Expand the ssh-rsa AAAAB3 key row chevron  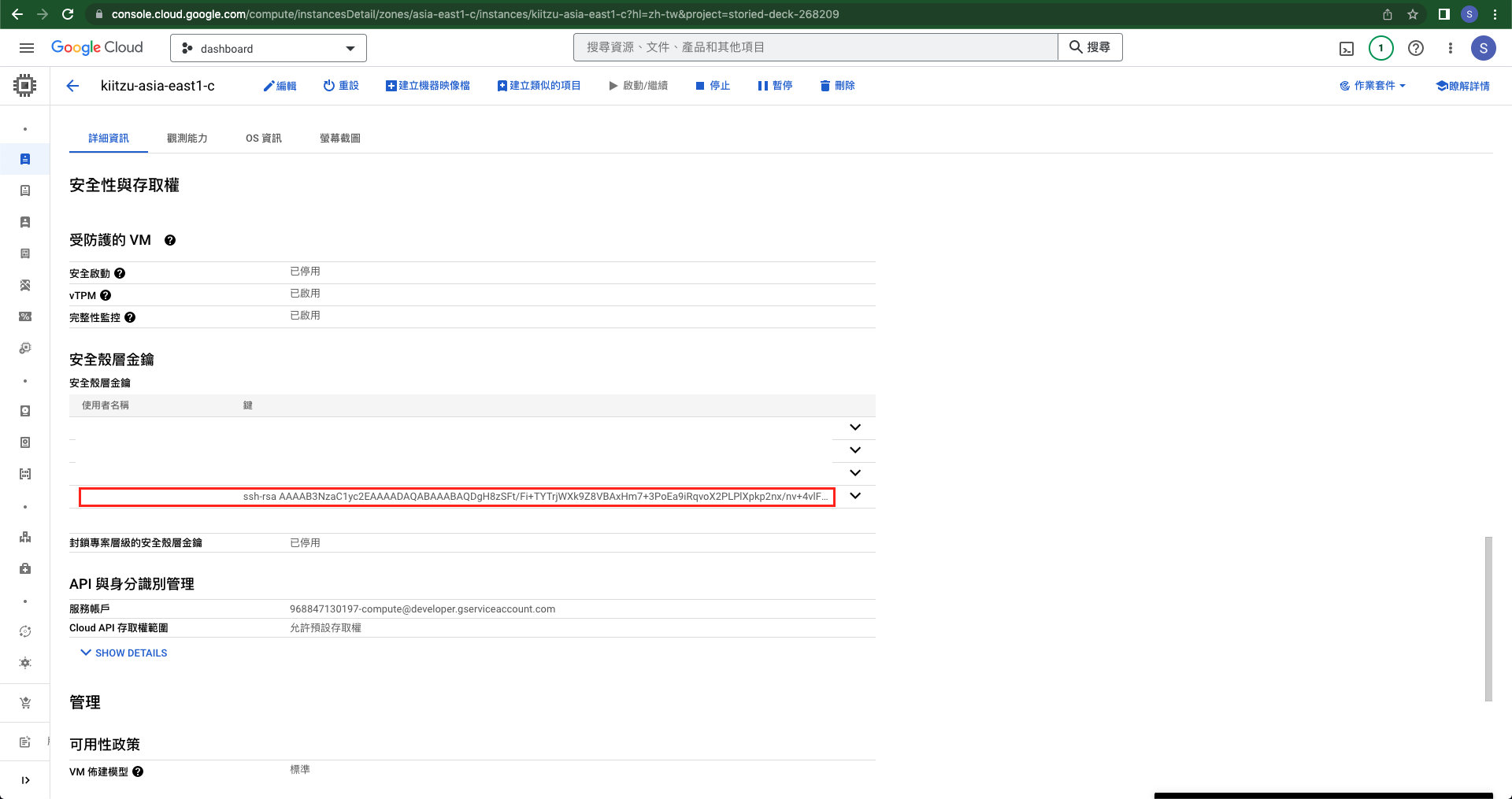(x=855, y=496)
